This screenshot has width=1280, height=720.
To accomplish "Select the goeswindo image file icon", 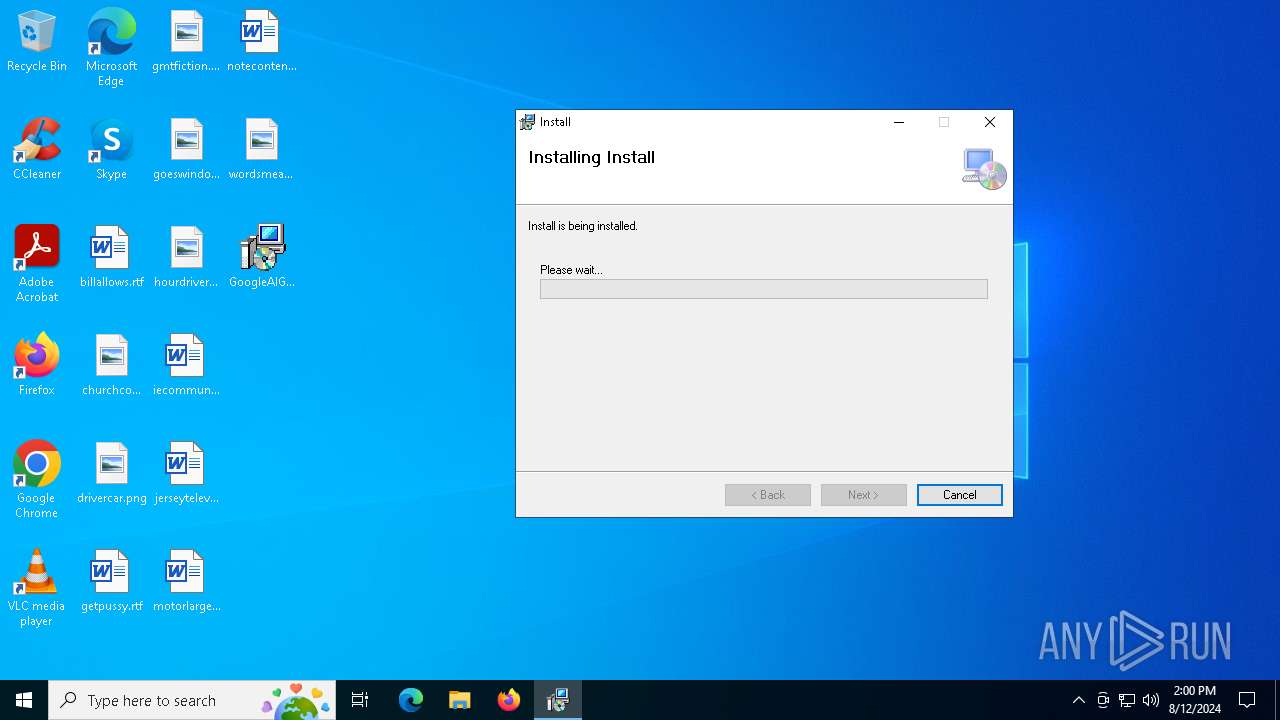I will [186, 150].
